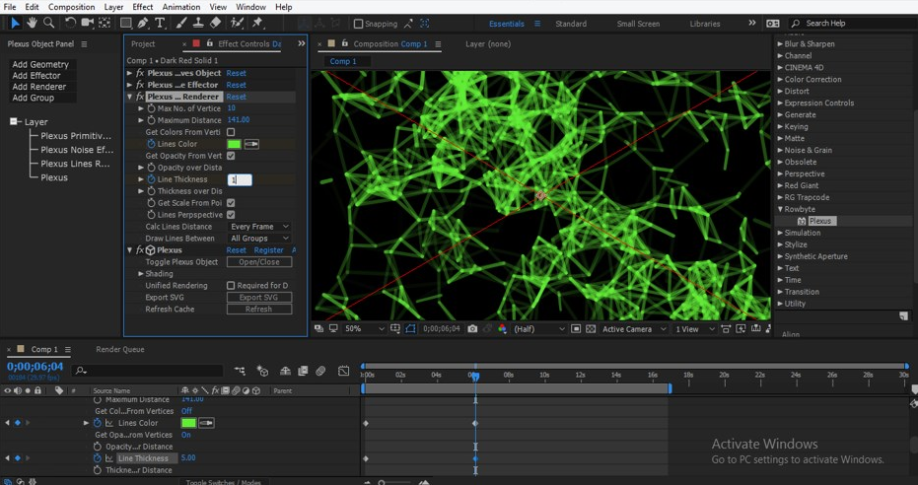This screenshot has width=918, height=485.
Task: Toggle the Snapping checkbox
Action: pos(359,23)
